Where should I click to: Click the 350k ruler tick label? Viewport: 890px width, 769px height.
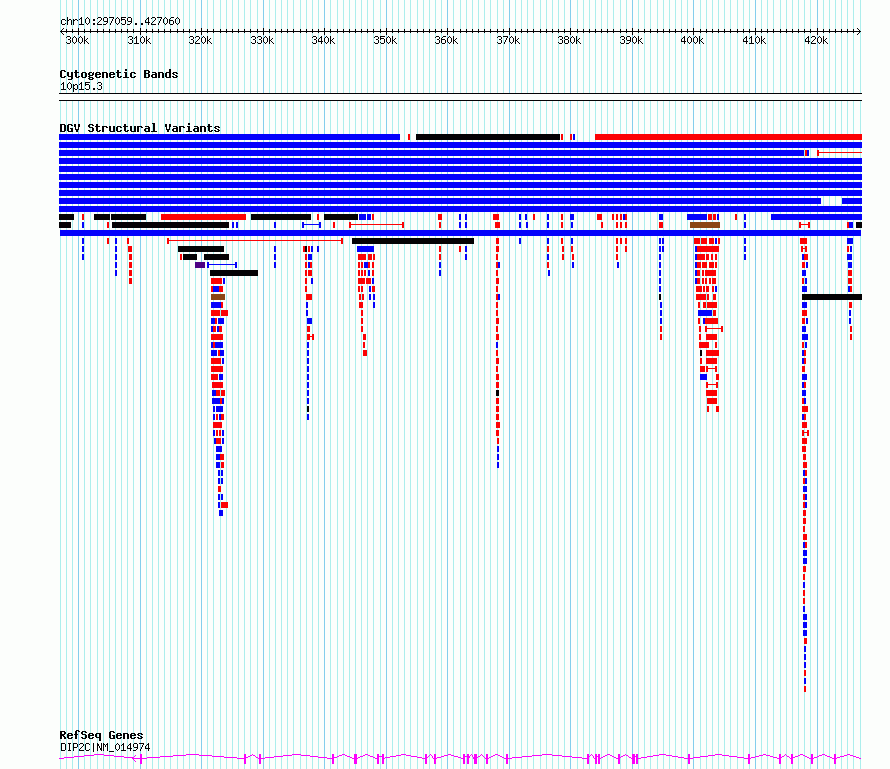[385, 40]
